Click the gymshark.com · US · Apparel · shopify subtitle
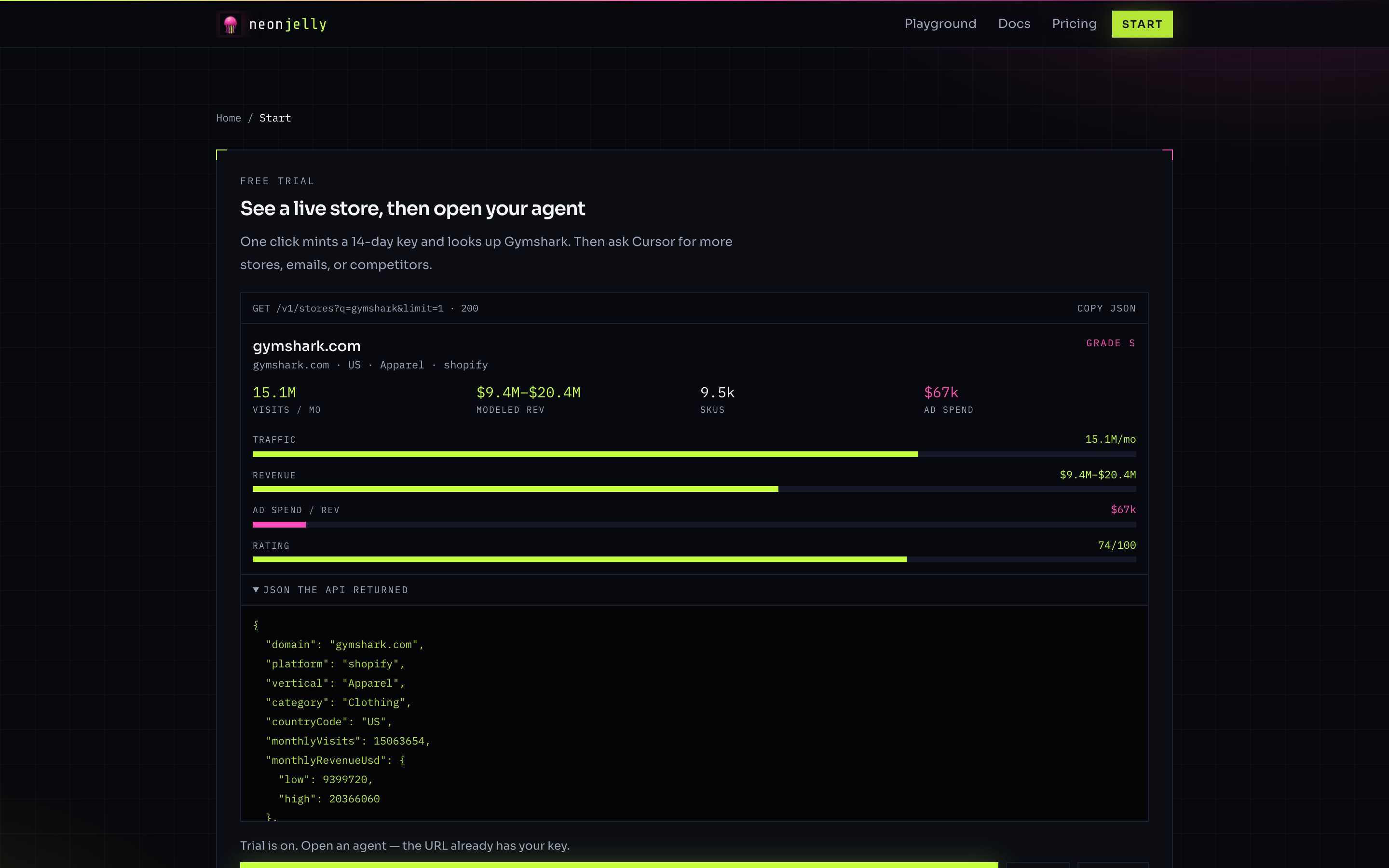The height and width of the screenshot is (868, 1389). coord(370,365)
